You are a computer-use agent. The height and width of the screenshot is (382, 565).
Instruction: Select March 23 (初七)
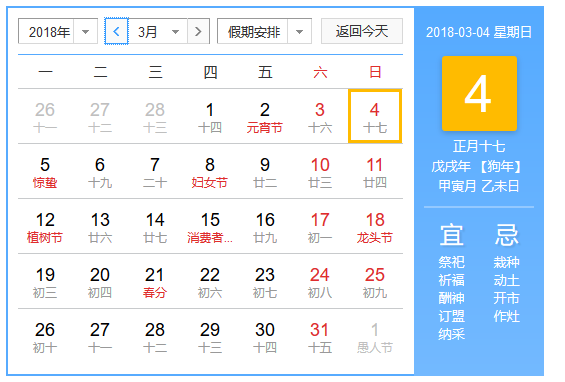tap(265, 282)
